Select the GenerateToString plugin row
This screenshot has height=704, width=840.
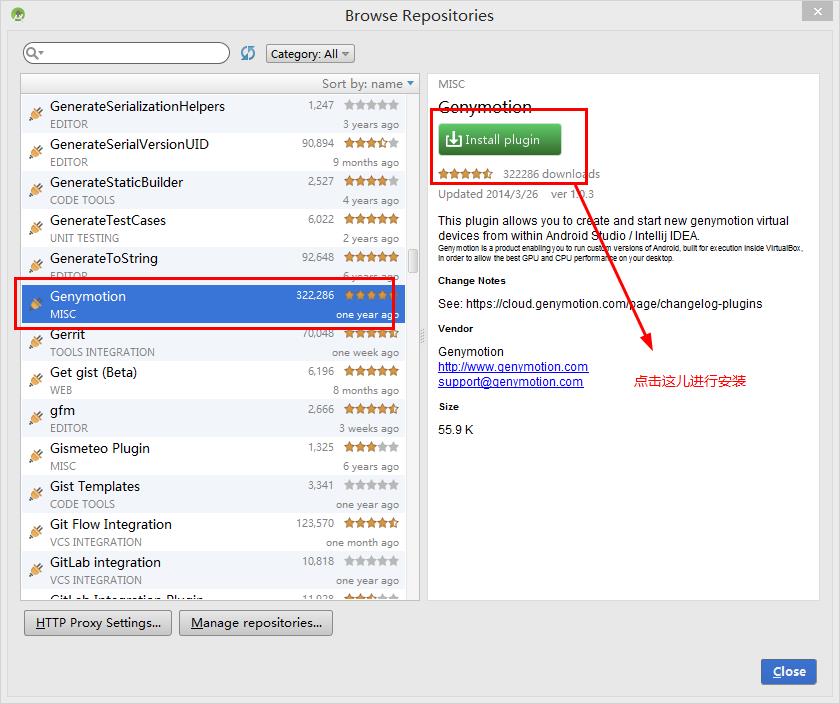(213, 266)
